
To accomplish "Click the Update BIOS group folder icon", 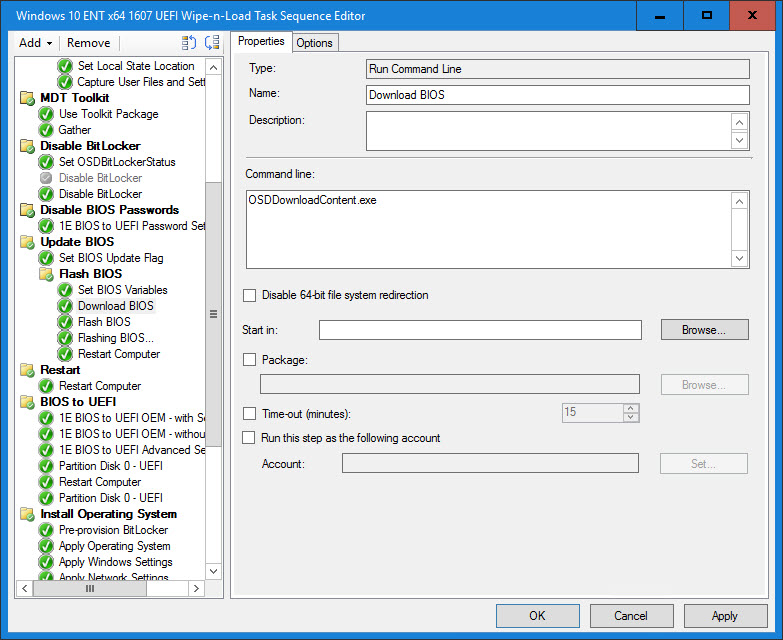I will click(27, 242).
